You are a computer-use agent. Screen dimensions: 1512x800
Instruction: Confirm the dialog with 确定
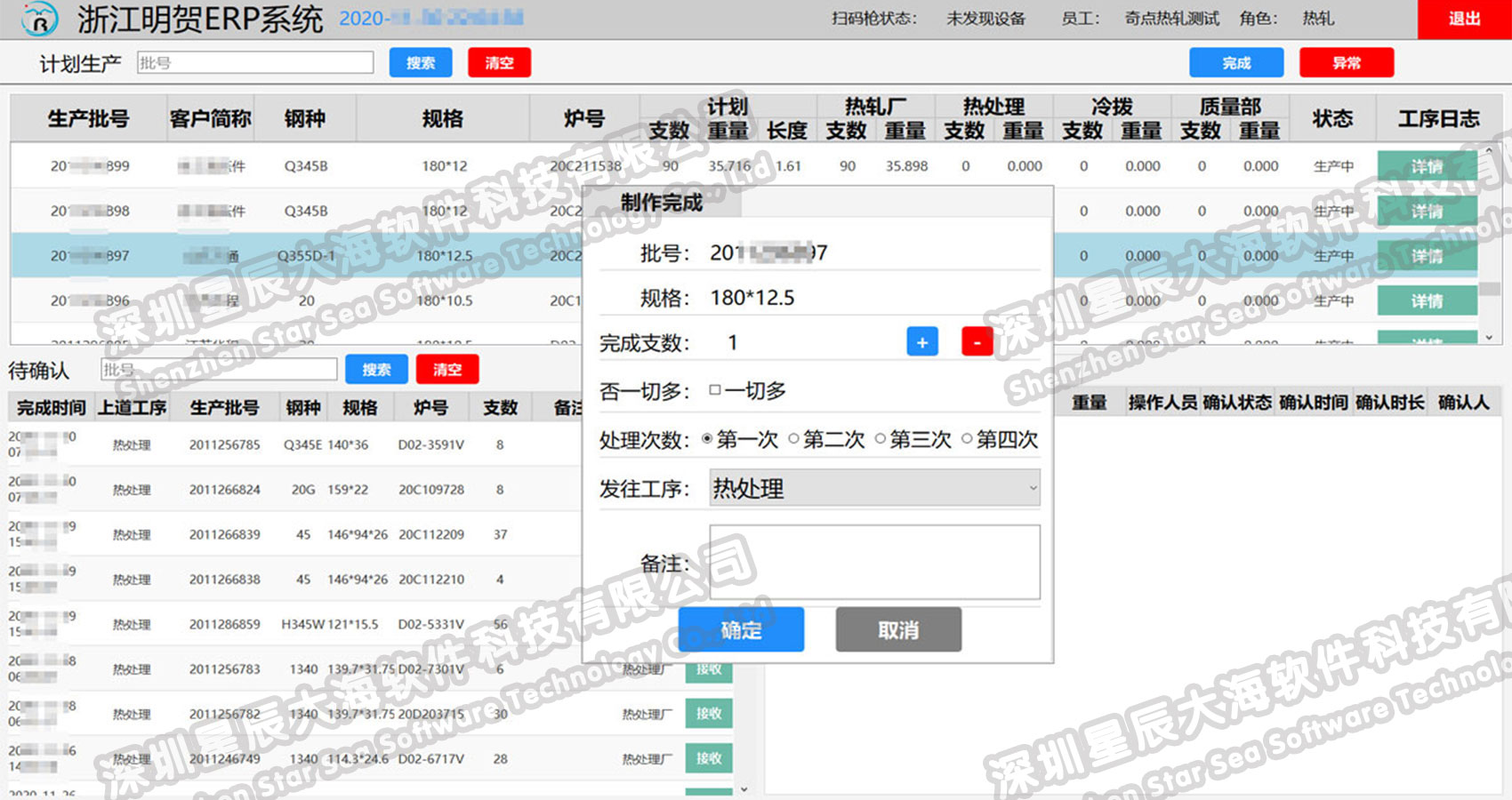tap(741, 630)
